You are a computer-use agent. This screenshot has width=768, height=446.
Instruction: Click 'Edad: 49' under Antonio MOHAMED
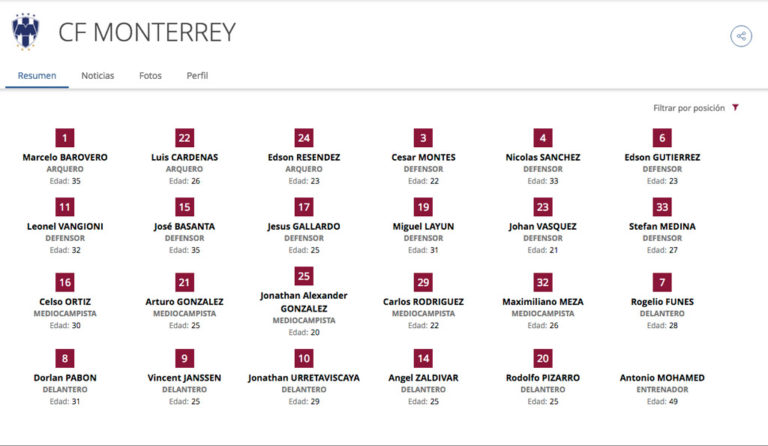(662, 401)
